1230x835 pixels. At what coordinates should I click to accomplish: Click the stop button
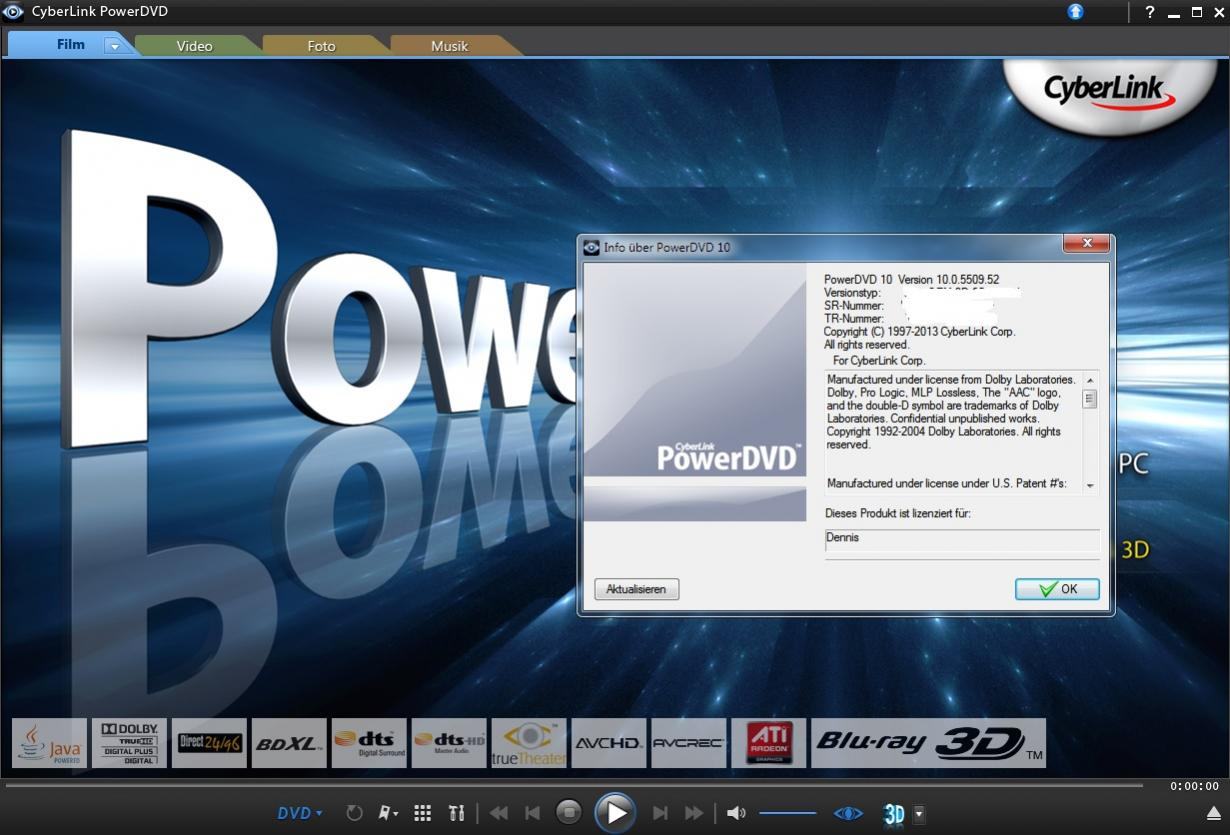(x=568, y=813)
